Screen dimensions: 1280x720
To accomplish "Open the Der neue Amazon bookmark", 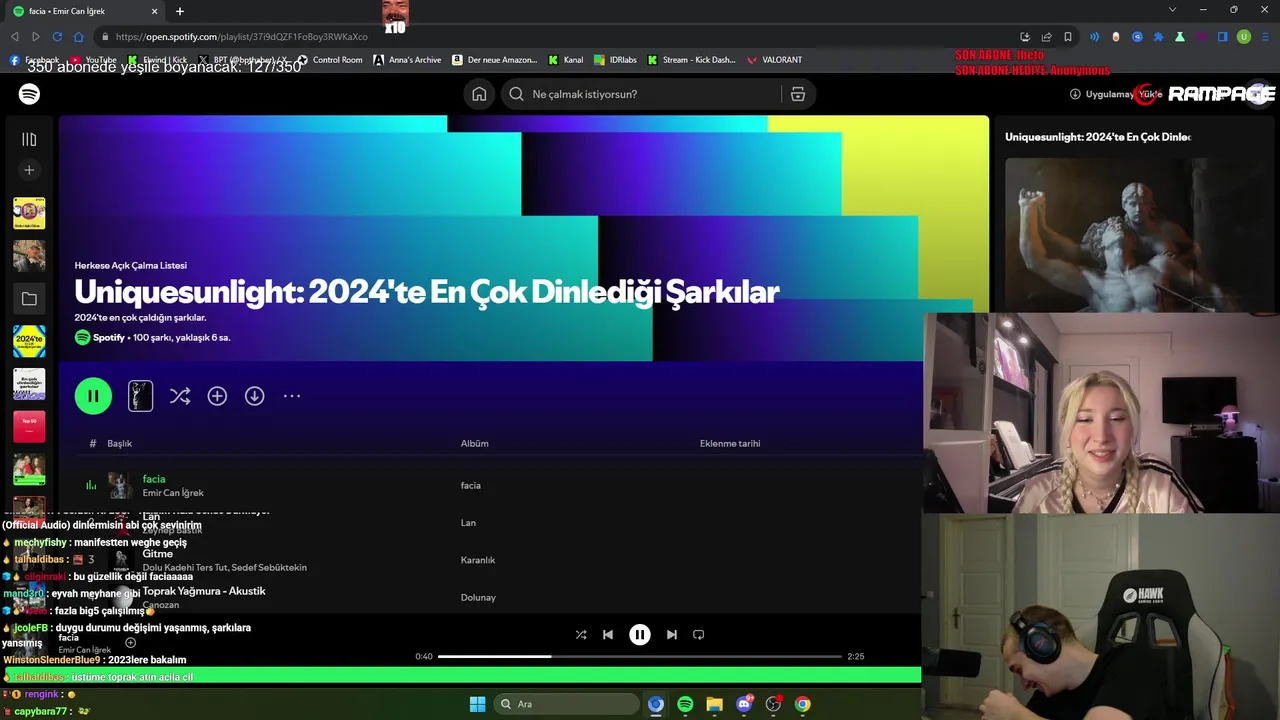I will 494,60.
